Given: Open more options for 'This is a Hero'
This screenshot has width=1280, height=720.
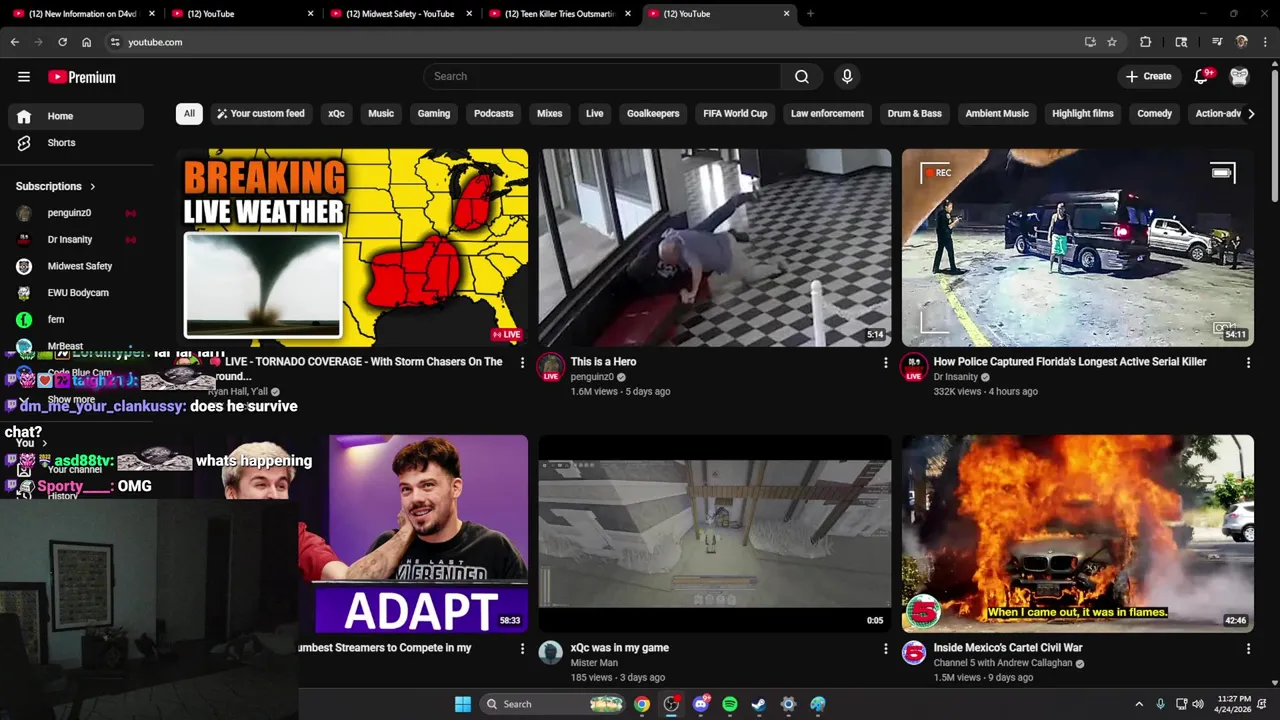Looking at the screenshot, I should pos(885,362).
